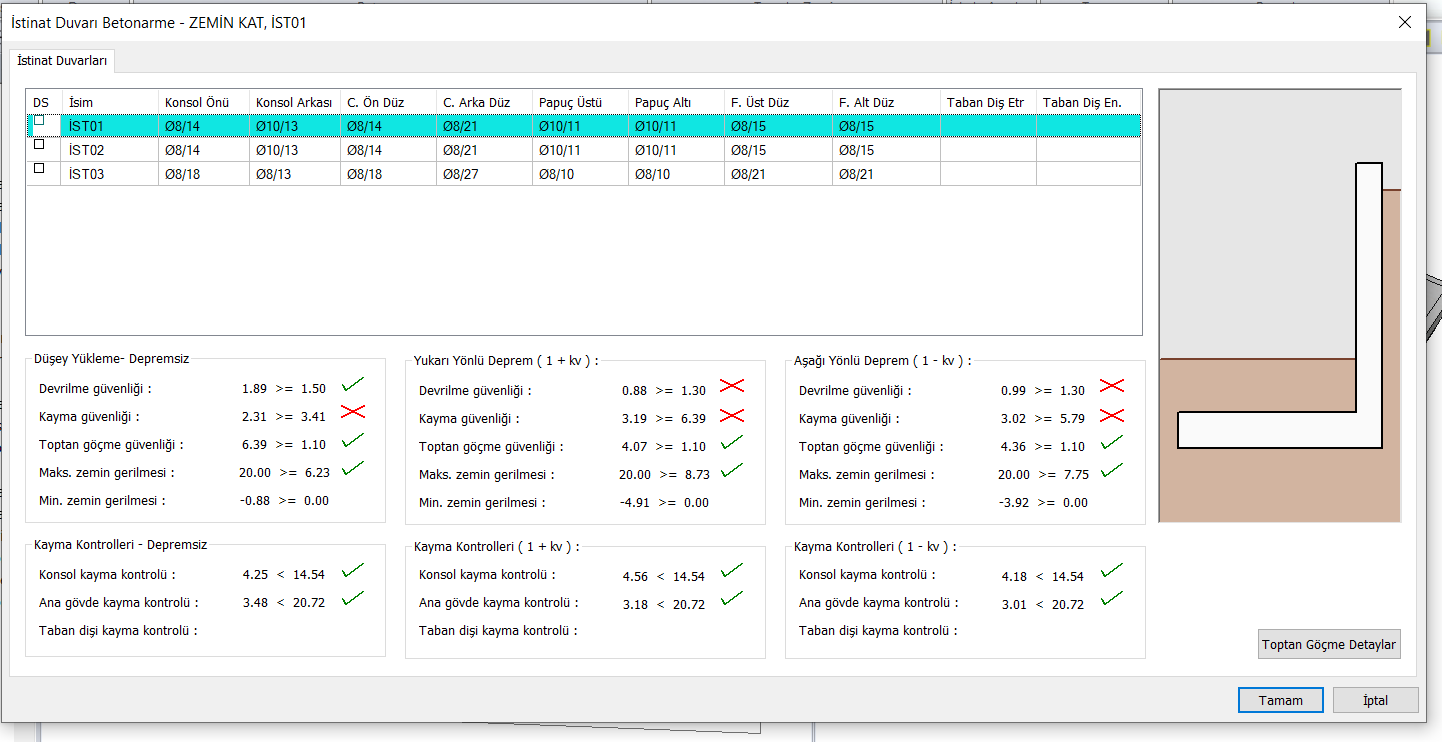
Task: Click Yukarı Yönlü Maks. zemin gerilmesi check
Action: pyautogui.click(x=732, y=471)
